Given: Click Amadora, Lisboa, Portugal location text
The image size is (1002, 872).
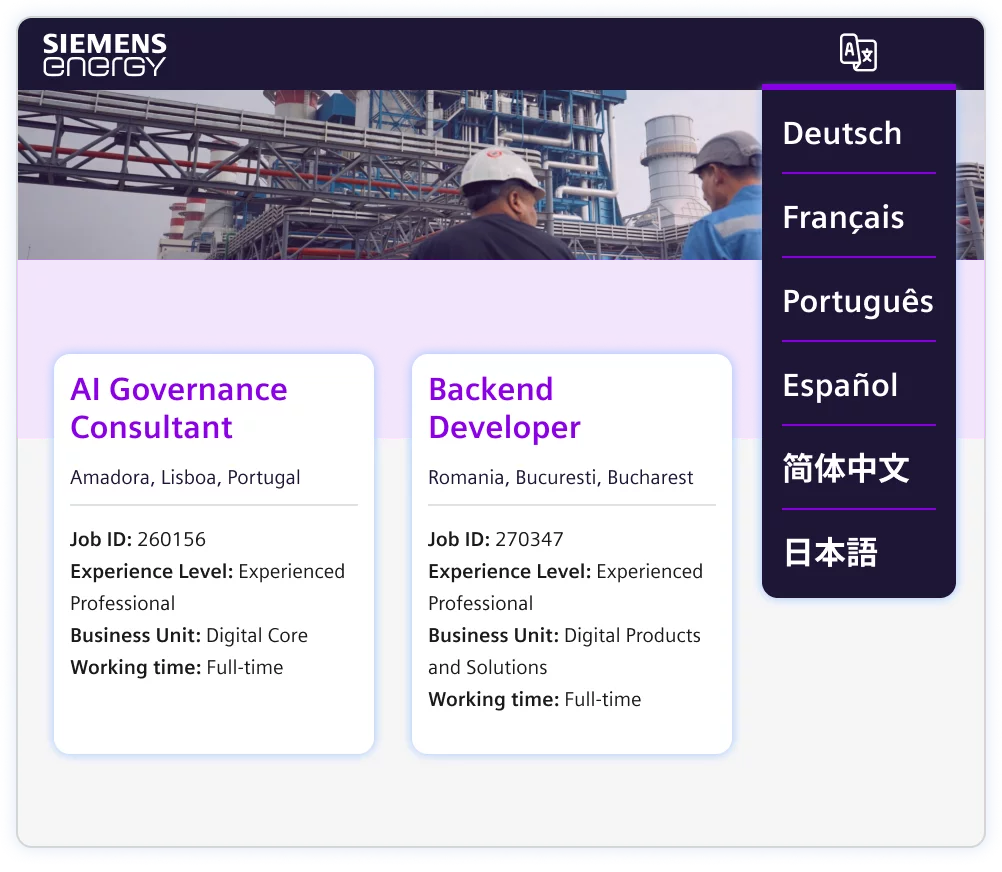Looking at the screenshot, I should [185, 477].
